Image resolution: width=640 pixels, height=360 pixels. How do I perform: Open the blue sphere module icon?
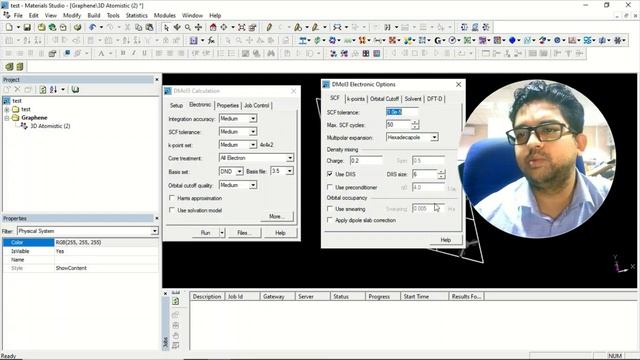(x=512, y=40)
